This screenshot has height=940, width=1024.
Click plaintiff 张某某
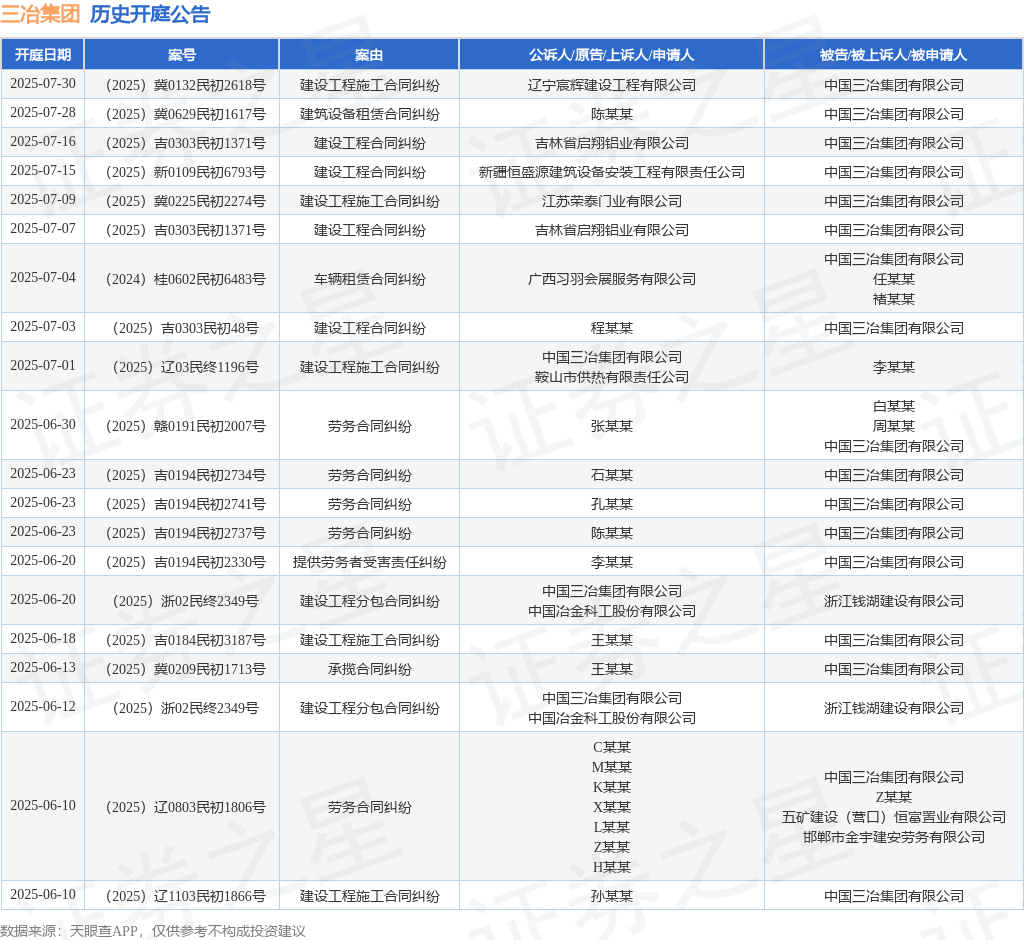click(x=612, y=426)
